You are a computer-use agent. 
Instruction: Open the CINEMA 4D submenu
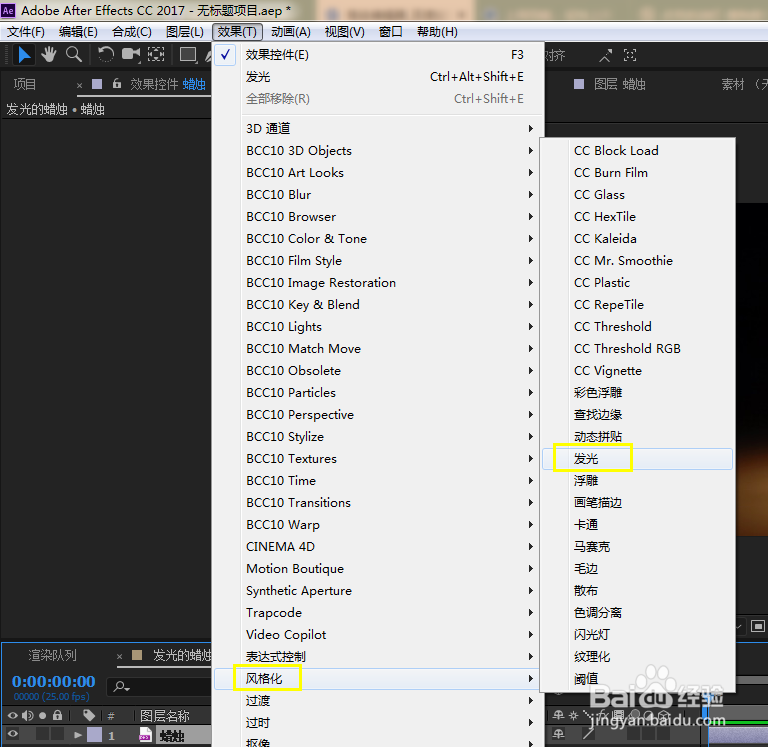point(378,547)
